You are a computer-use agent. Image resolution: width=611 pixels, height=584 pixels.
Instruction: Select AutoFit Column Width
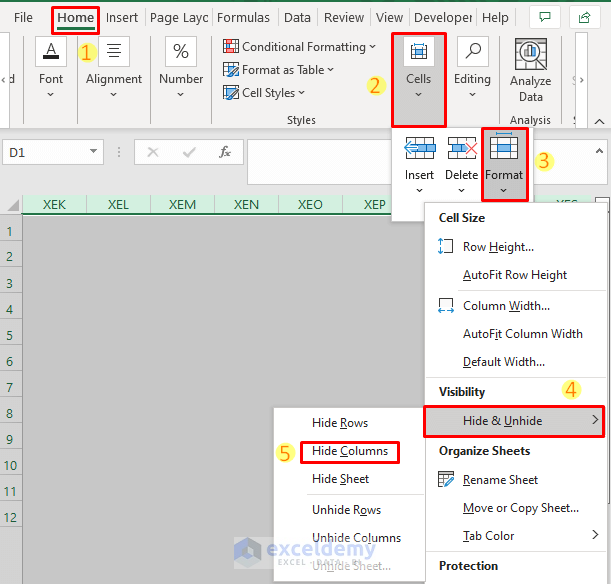[x=523, y=334]
